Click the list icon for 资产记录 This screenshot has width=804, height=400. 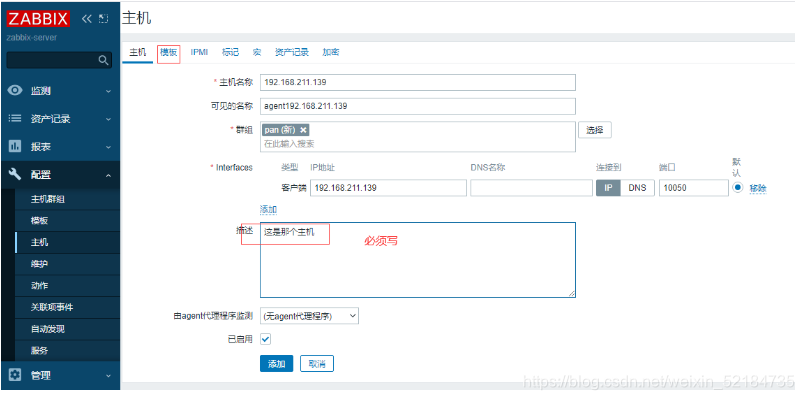pyautogui.click(x=15, y=118)
